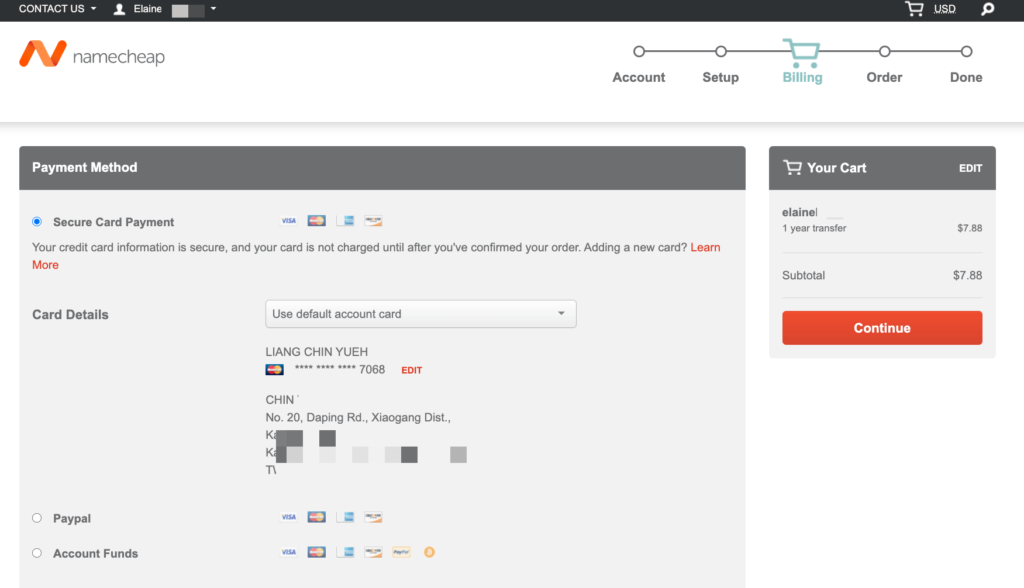
Task: Click the Discover icon in Account Funds row
Action: (373, 553)
